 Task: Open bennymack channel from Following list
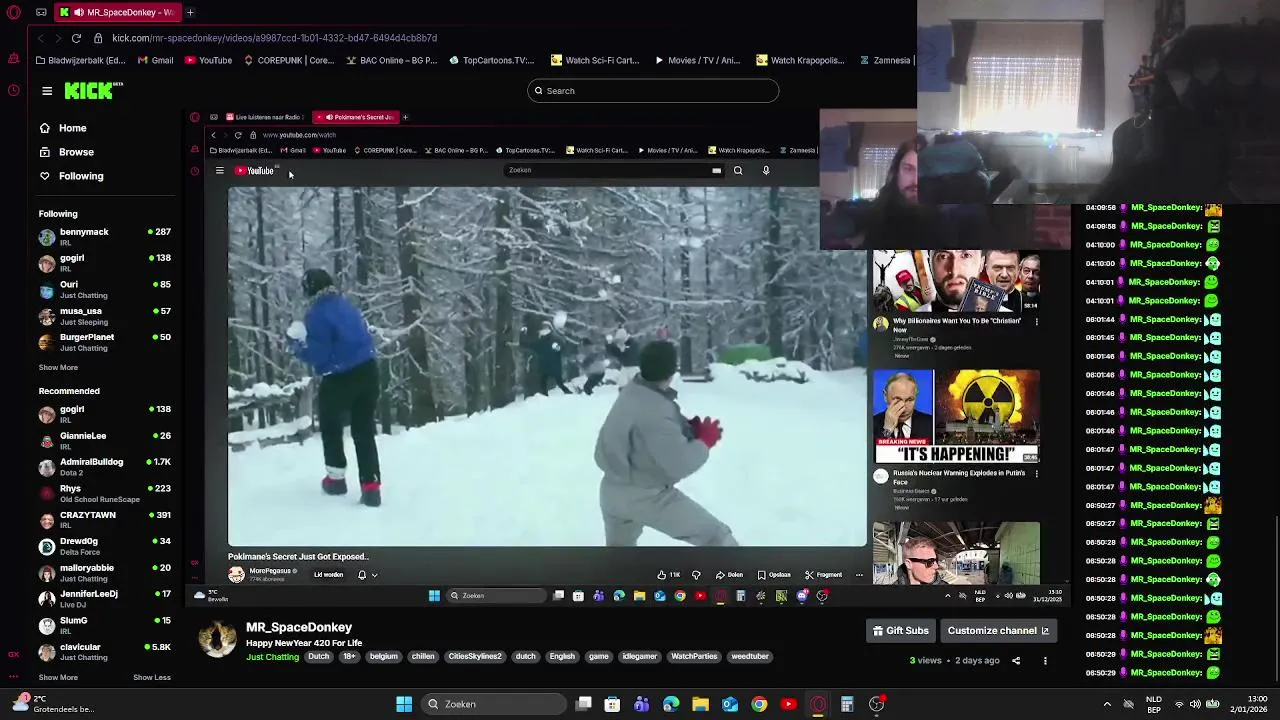105,236
